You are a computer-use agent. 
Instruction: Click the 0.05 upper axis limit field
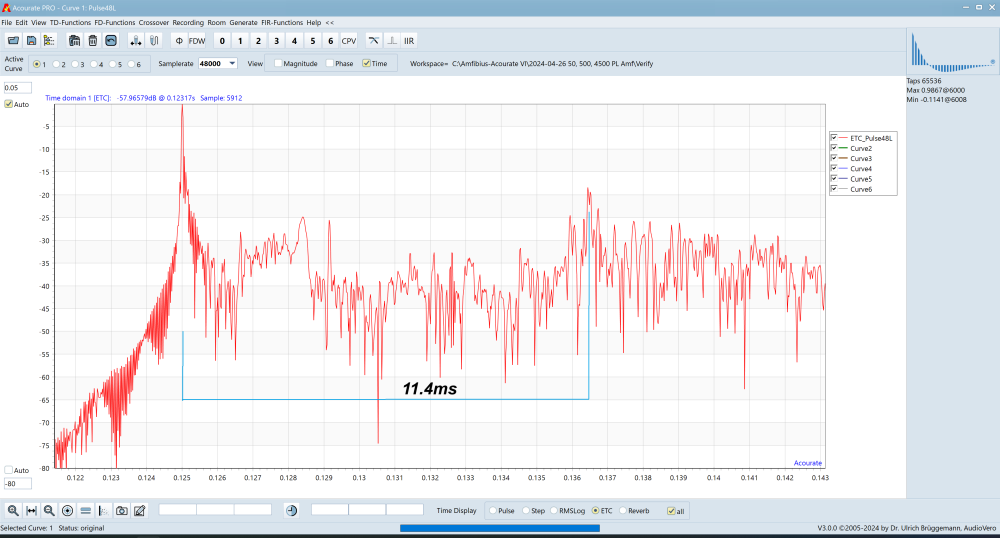tap(17, 88)
